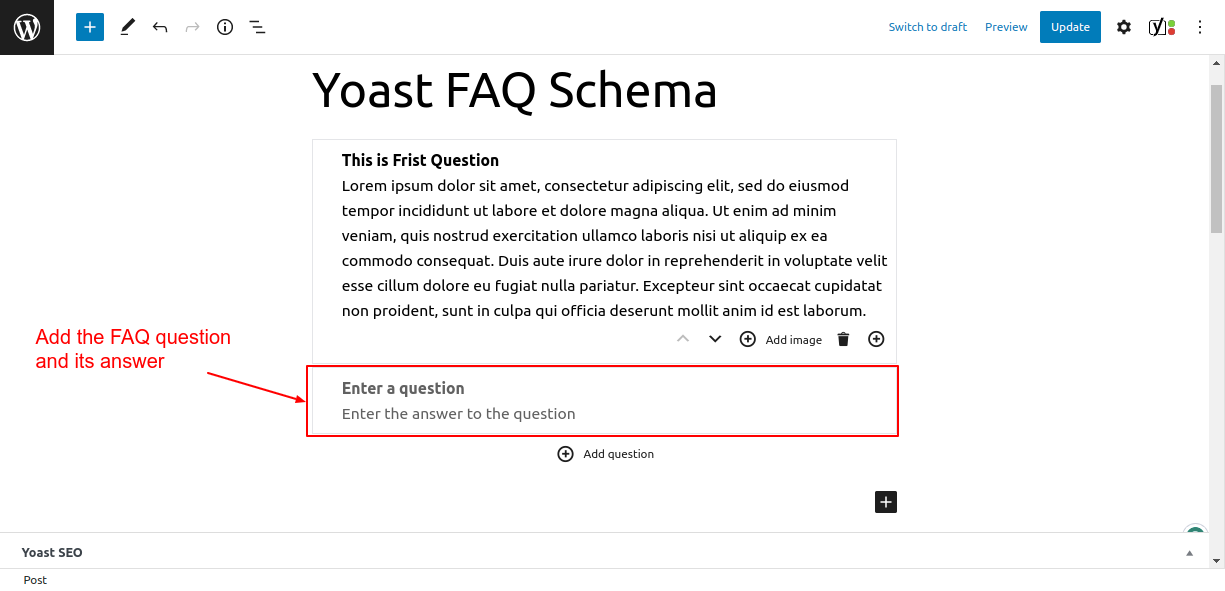Open the Options three-dot menu

coord(1199,27)
